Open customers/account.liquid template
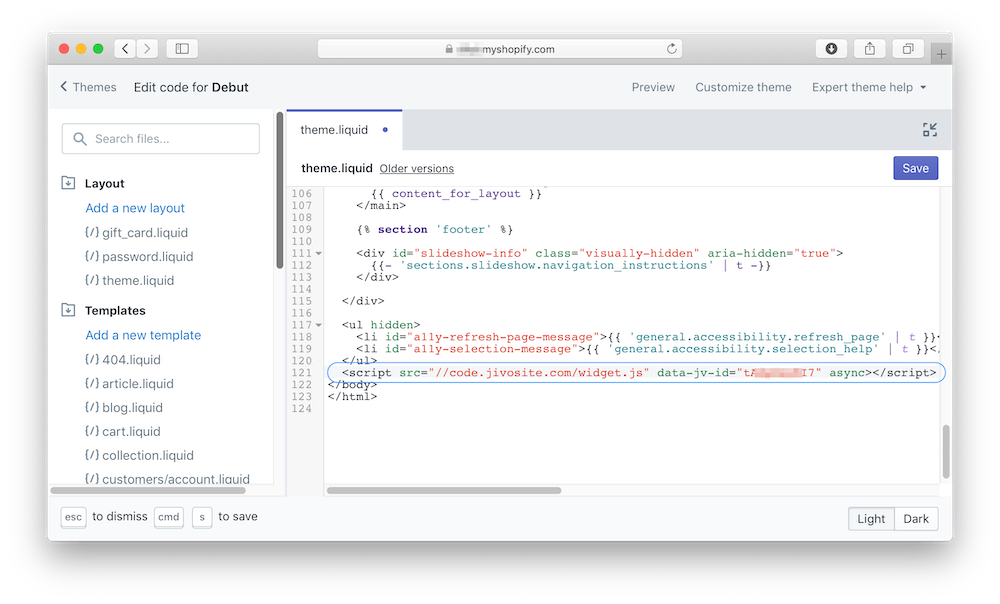 click(x=167, y=479)
